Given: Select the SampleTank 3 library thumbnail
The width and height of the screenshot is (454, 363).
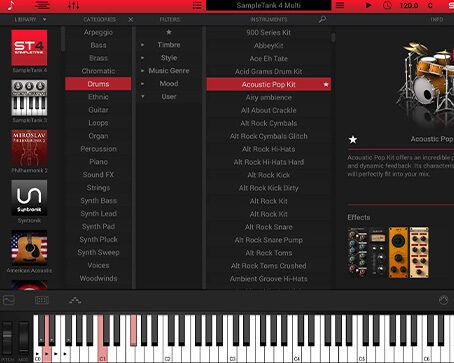Looking at the screenshot, I should [x=29, y=98].
